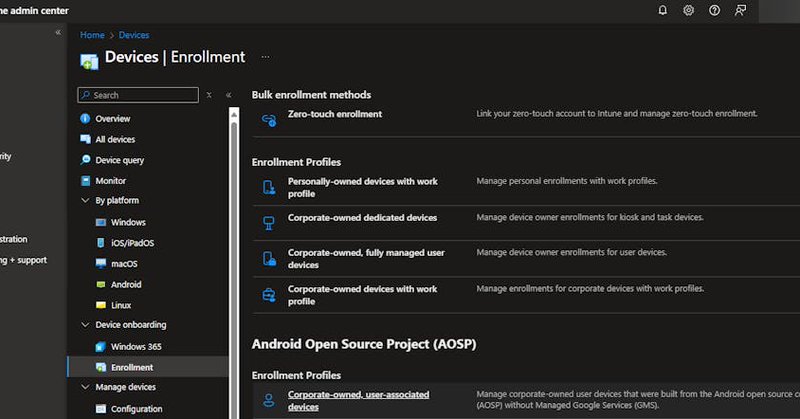Clear the sidebar search with X
800x419 pixels.
click(x=209, y=95)
